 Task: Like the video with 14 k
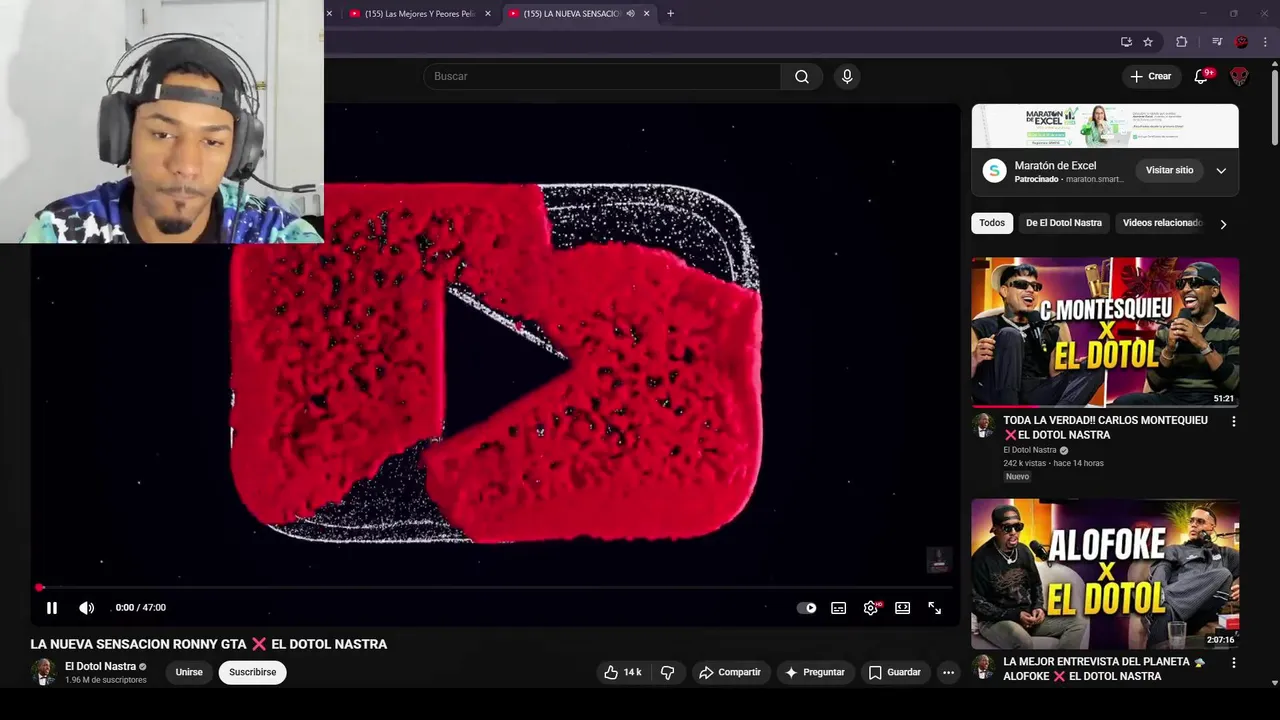(622, 672)
